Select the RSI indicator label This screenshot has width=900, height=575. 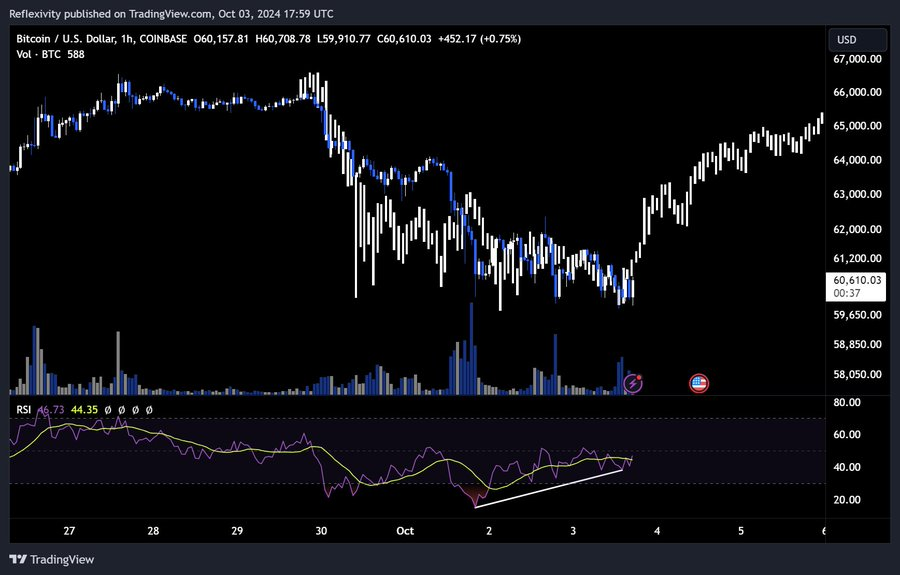23,409
